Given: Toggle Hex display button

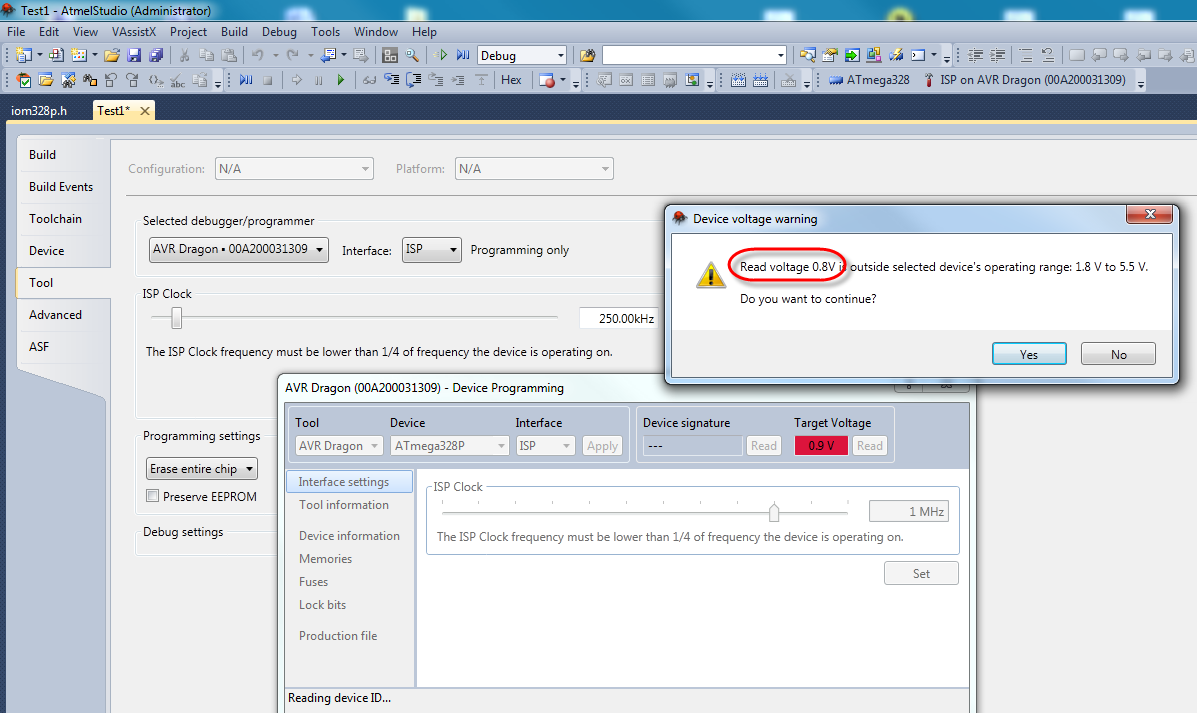Looking at the screenshot, I should (x=511, y=79).
